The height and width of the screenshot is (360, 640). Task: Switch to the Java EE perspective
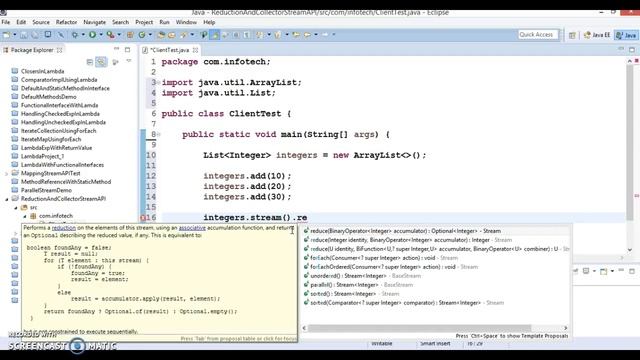[x=598, y=35]
